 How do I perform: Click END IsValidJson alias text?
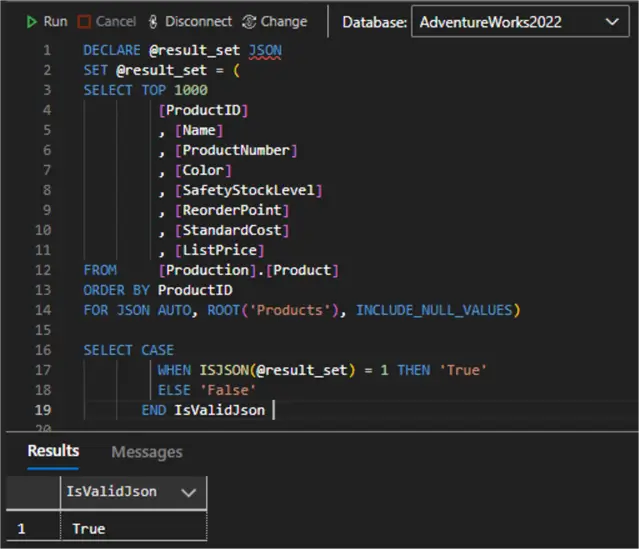203,410
